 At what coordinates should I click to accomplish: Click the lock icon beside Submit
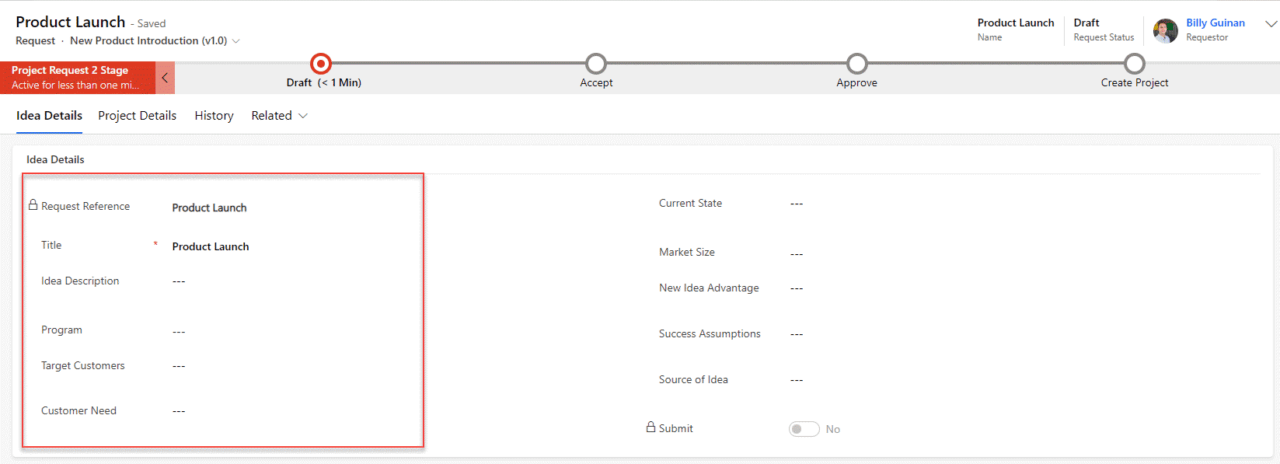(x=650, y=428)
